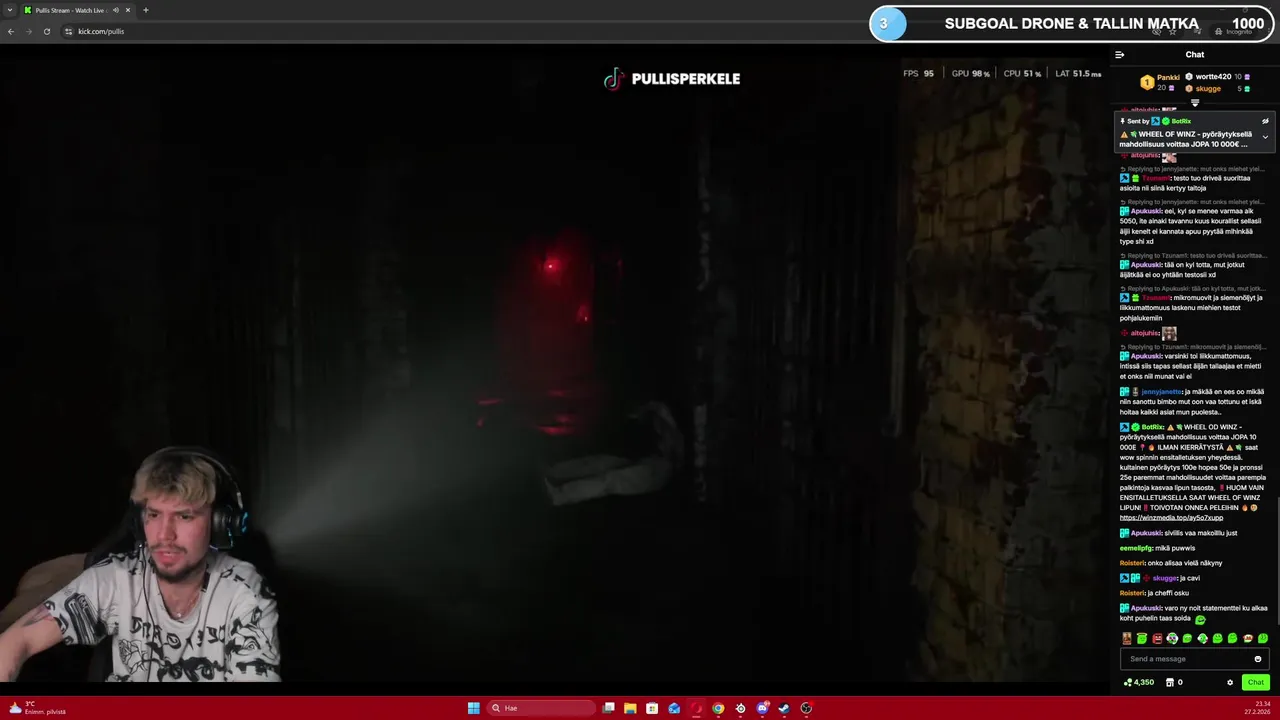Open the chat shop icon
Viewport: 1280px width, 720px height.
[1170, 682]
